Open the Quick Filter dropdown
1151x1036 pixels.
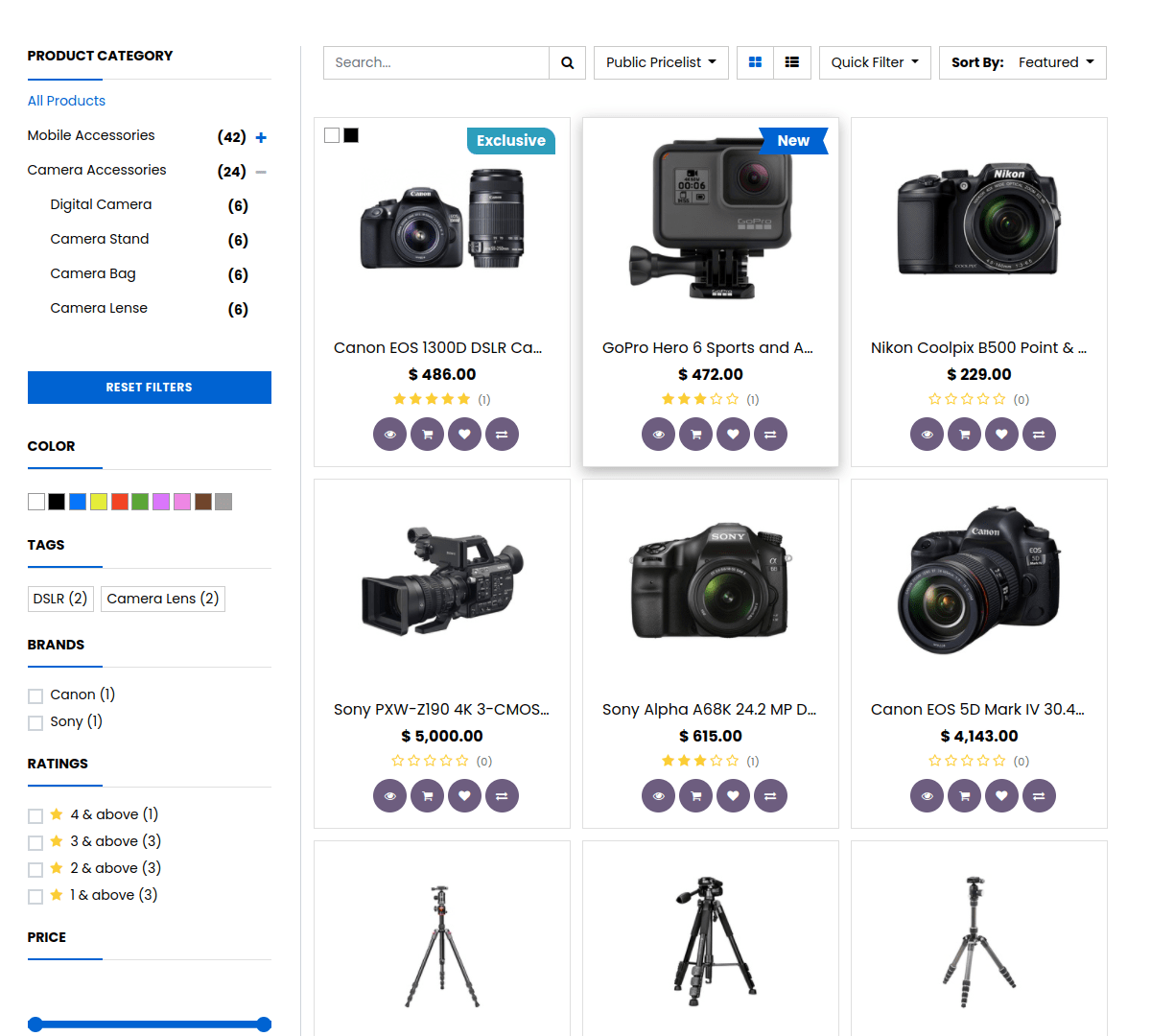[x=875, y=62]
